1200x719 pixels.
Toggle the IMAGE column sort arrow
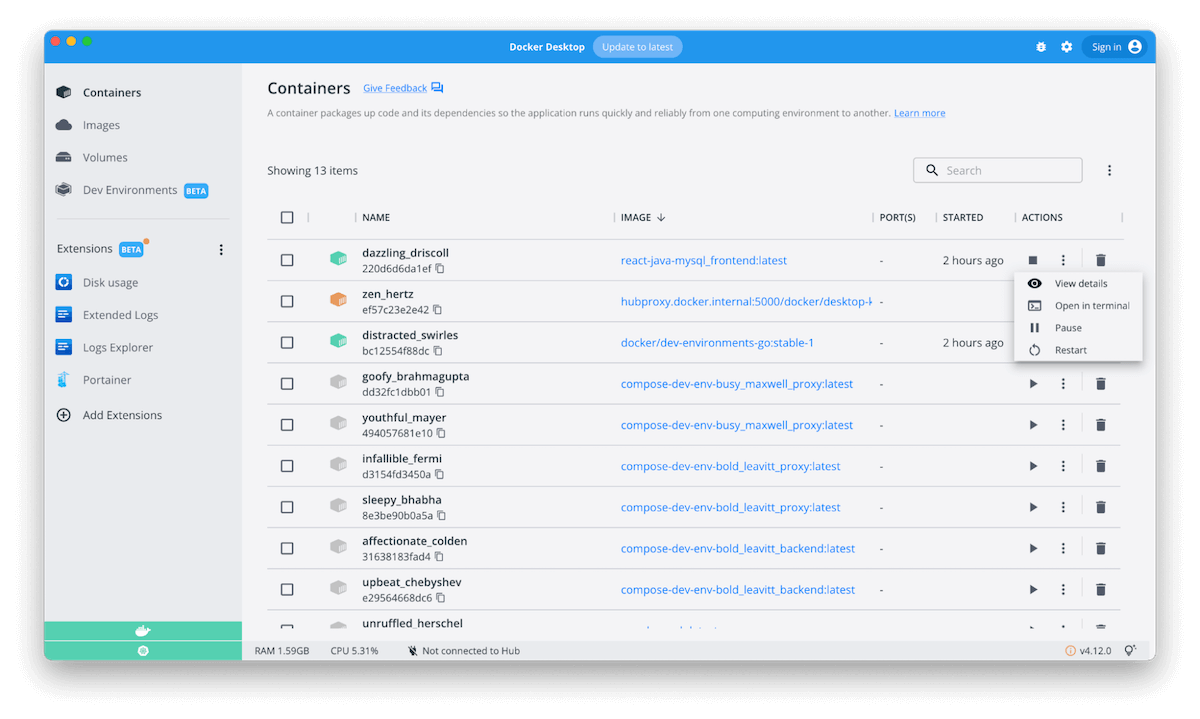click(x=661, y=217)
